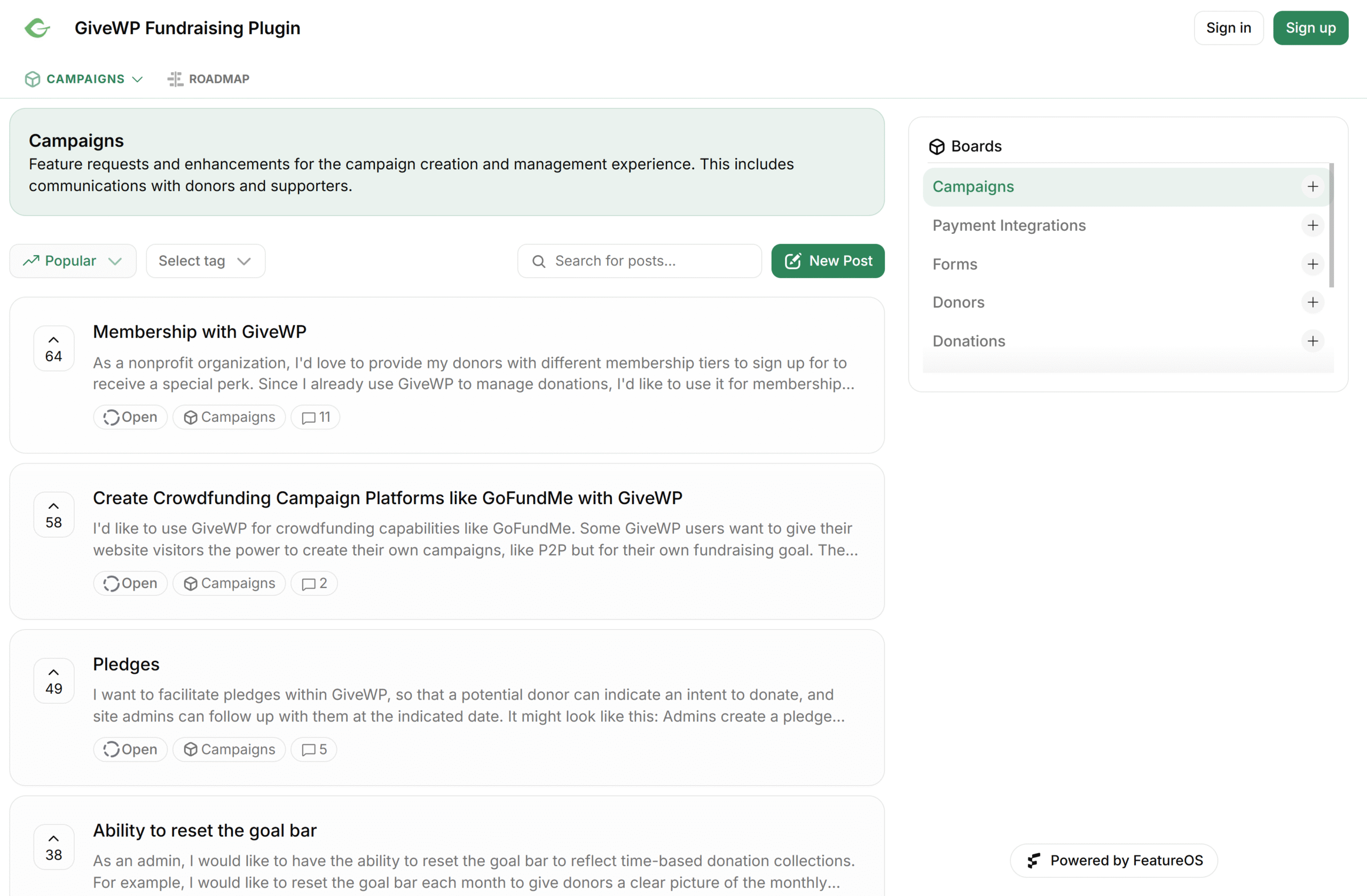Switch to the Roadmap tab
The width and height of the screenshot is (1367, 896).
tap(208, 78)
